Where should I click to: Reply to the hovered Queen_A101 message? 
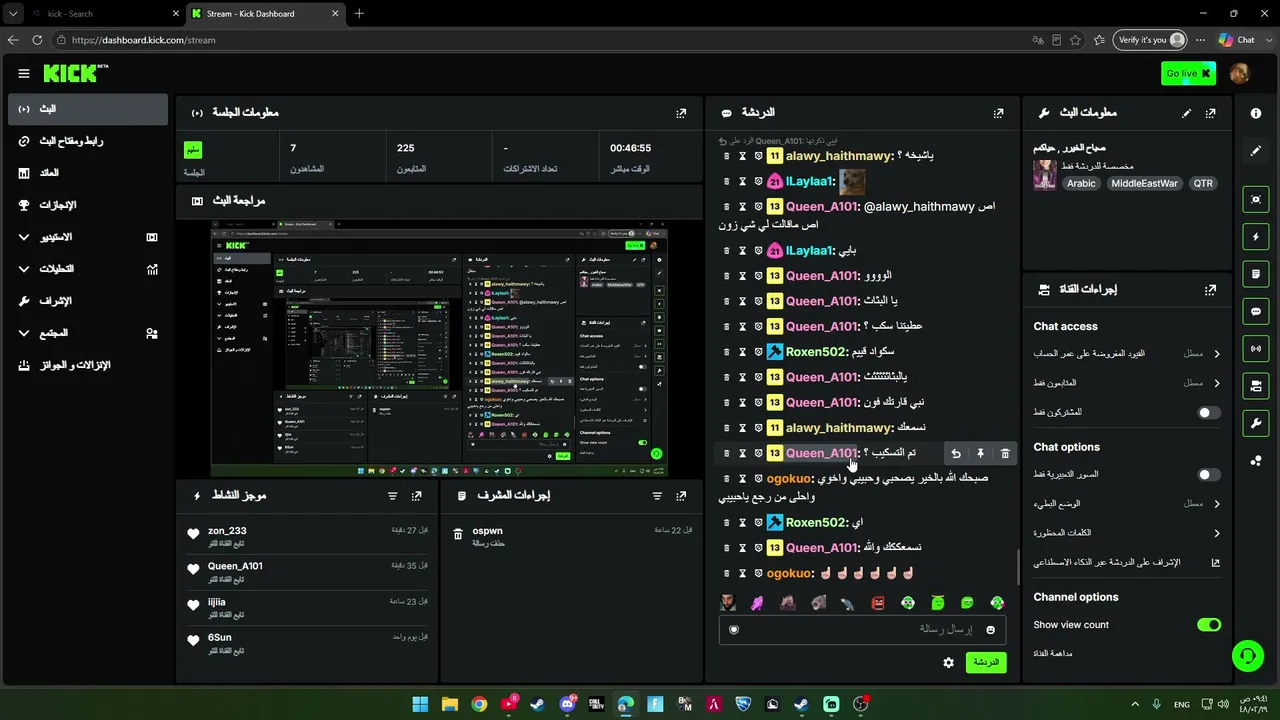click(x=956, y=453)
